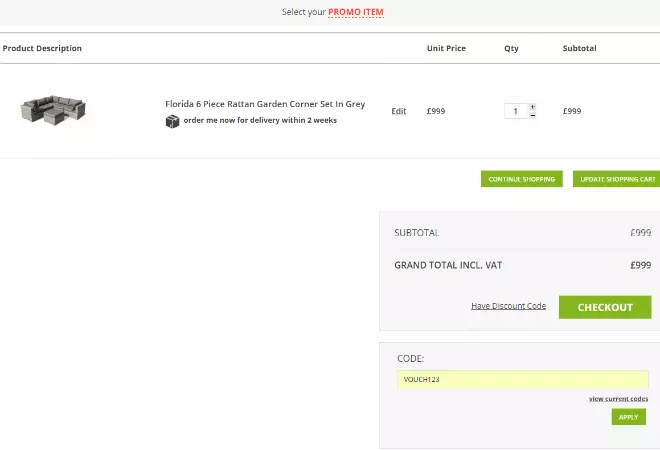This screenshot has width=660, height=450.
Task: Click the Qty column header
Action: click(x=511, y=48)
